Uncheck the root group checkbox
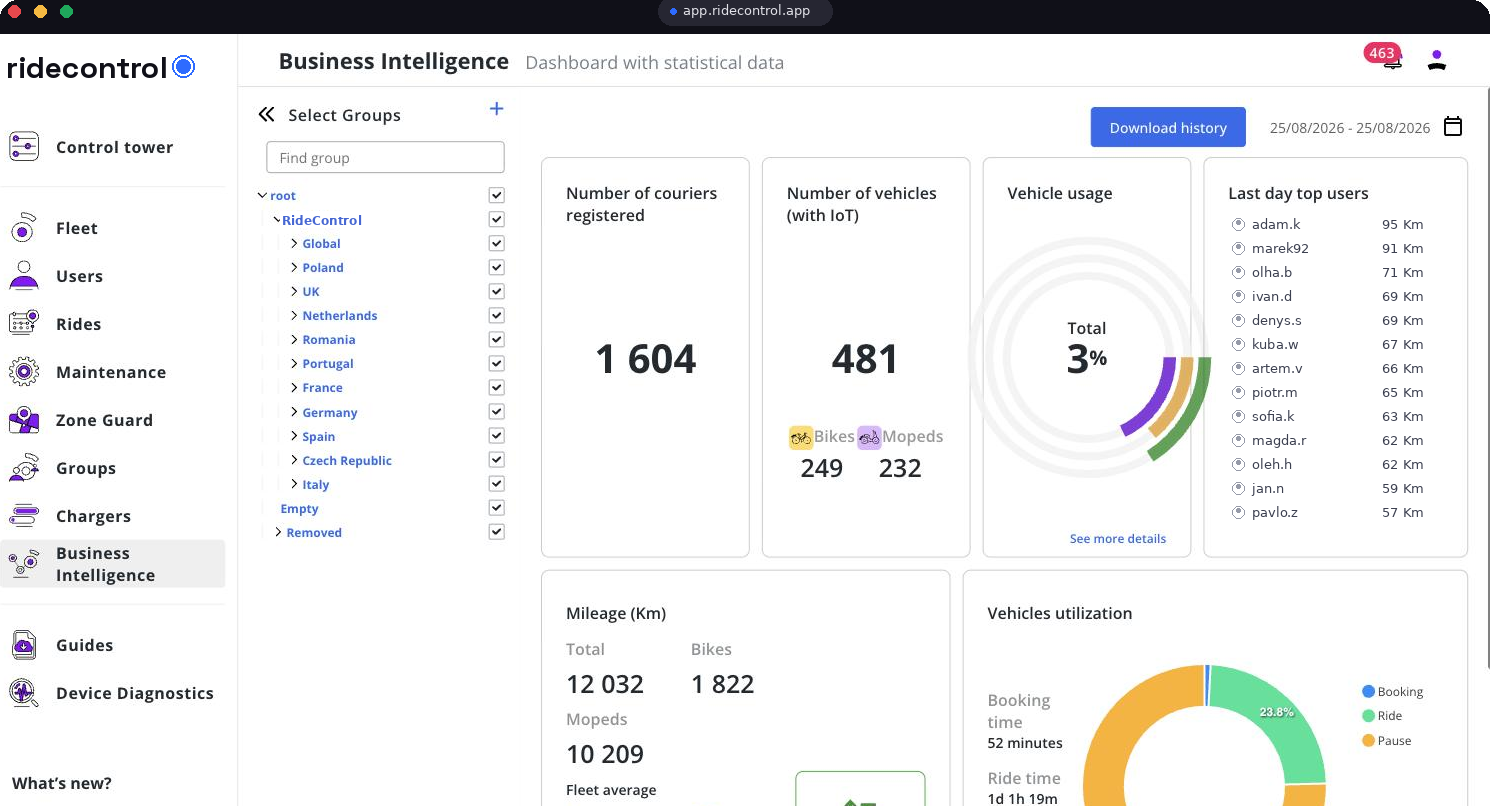This screenshot has width=1490, height=806. pos(496,195)
